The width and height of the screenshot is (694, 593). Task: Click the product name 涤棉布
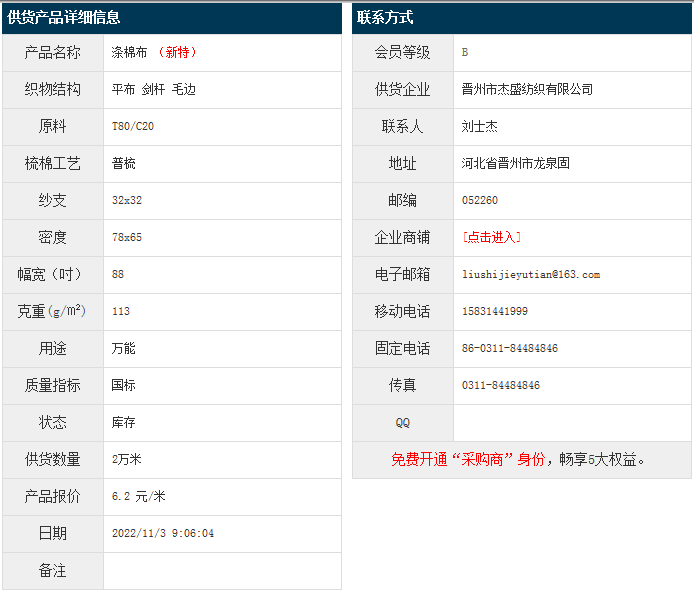pos(130,52)
